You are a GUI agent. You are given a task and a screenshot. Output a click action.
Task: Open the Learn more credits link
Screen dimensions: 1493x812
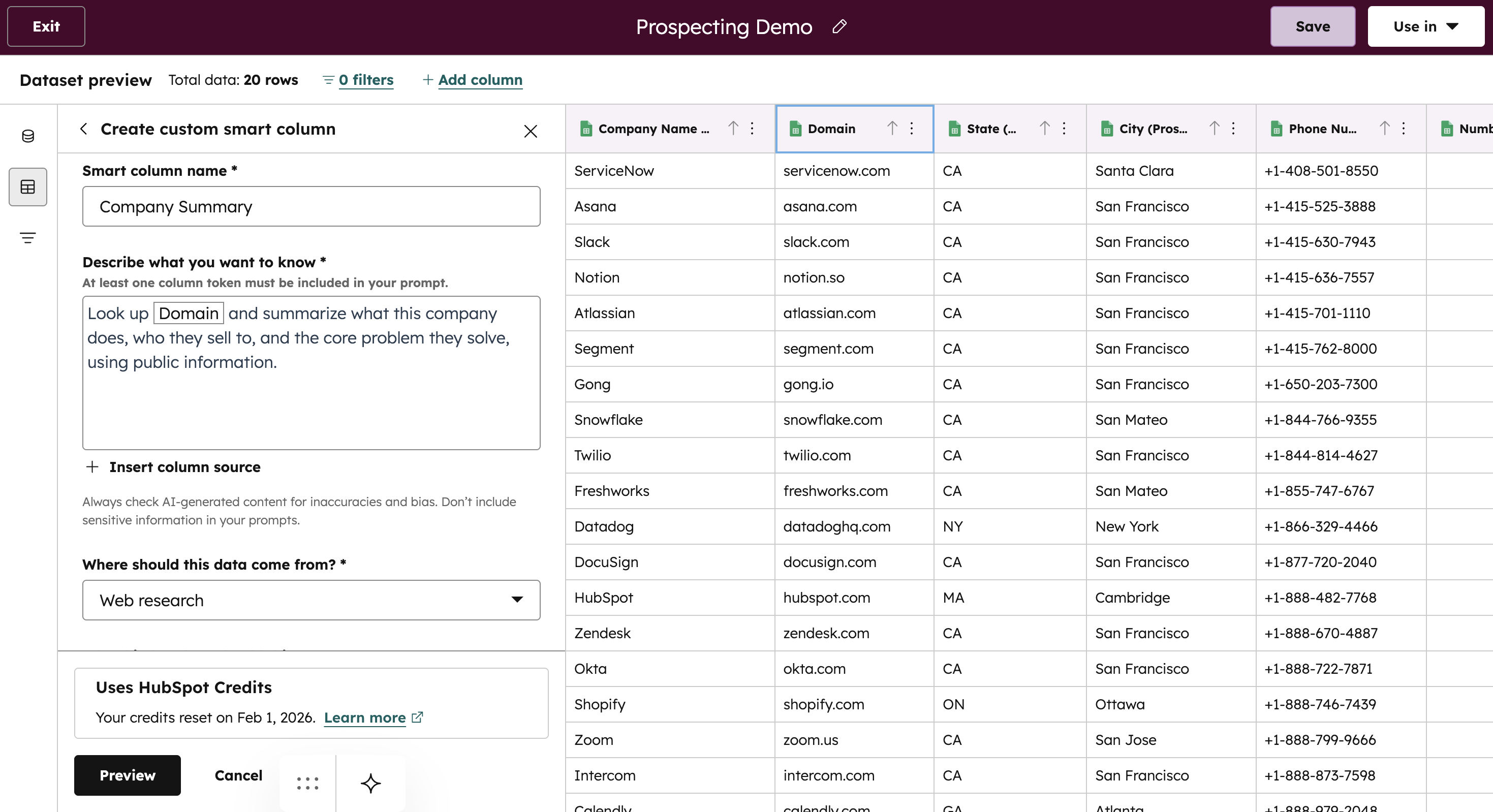point(364,717)
